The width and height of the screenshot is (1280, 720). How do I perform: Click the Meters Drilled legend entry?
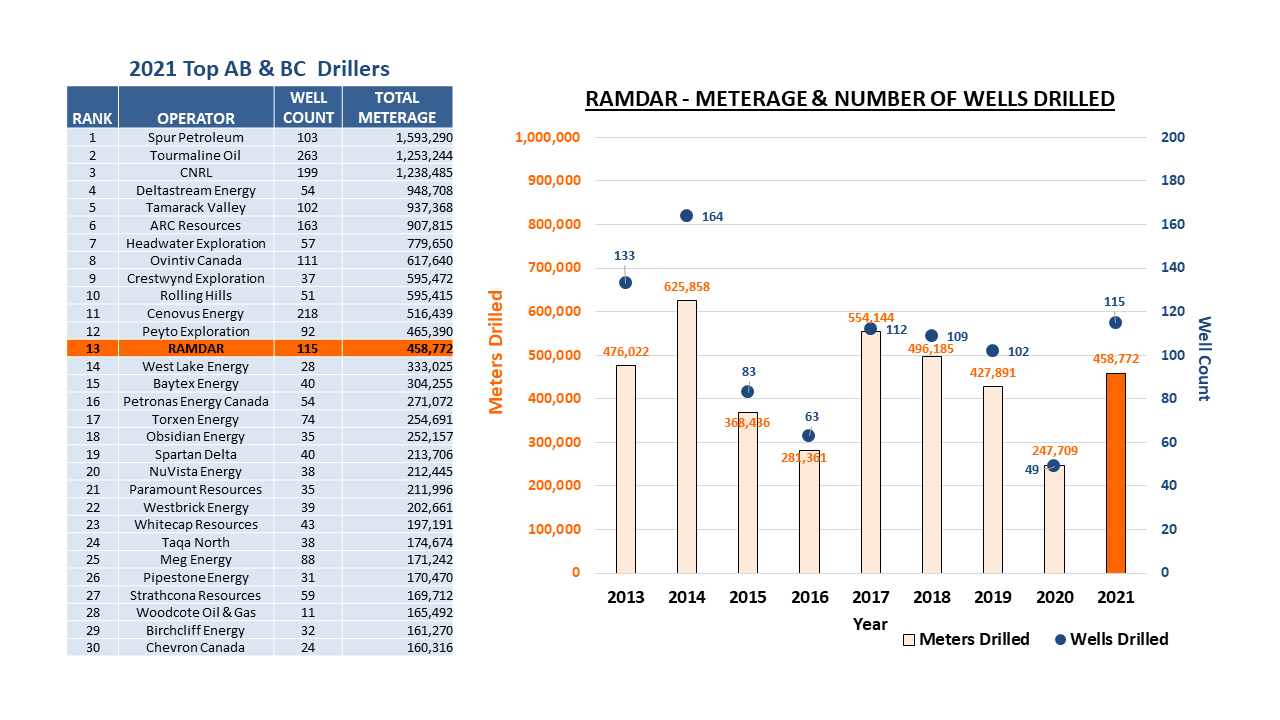[x=966, y=639]
